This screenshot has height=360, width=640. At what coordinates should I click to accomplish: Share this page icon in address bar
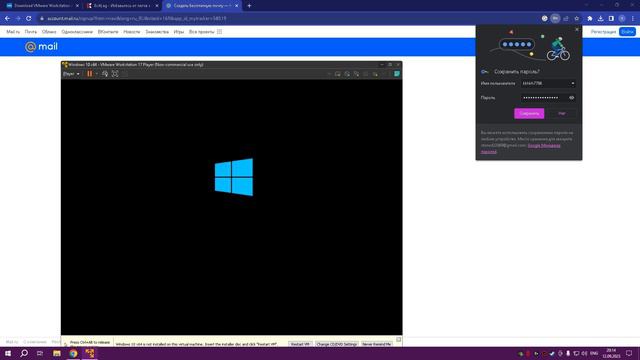point(566,18)
